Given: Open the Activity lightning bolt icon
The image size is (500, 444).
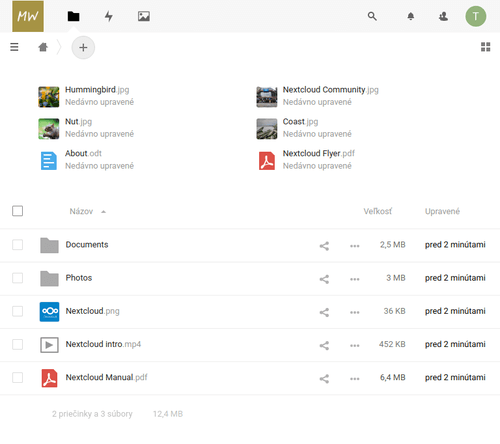Looking at the screenshot, I should tap(109, 16).
